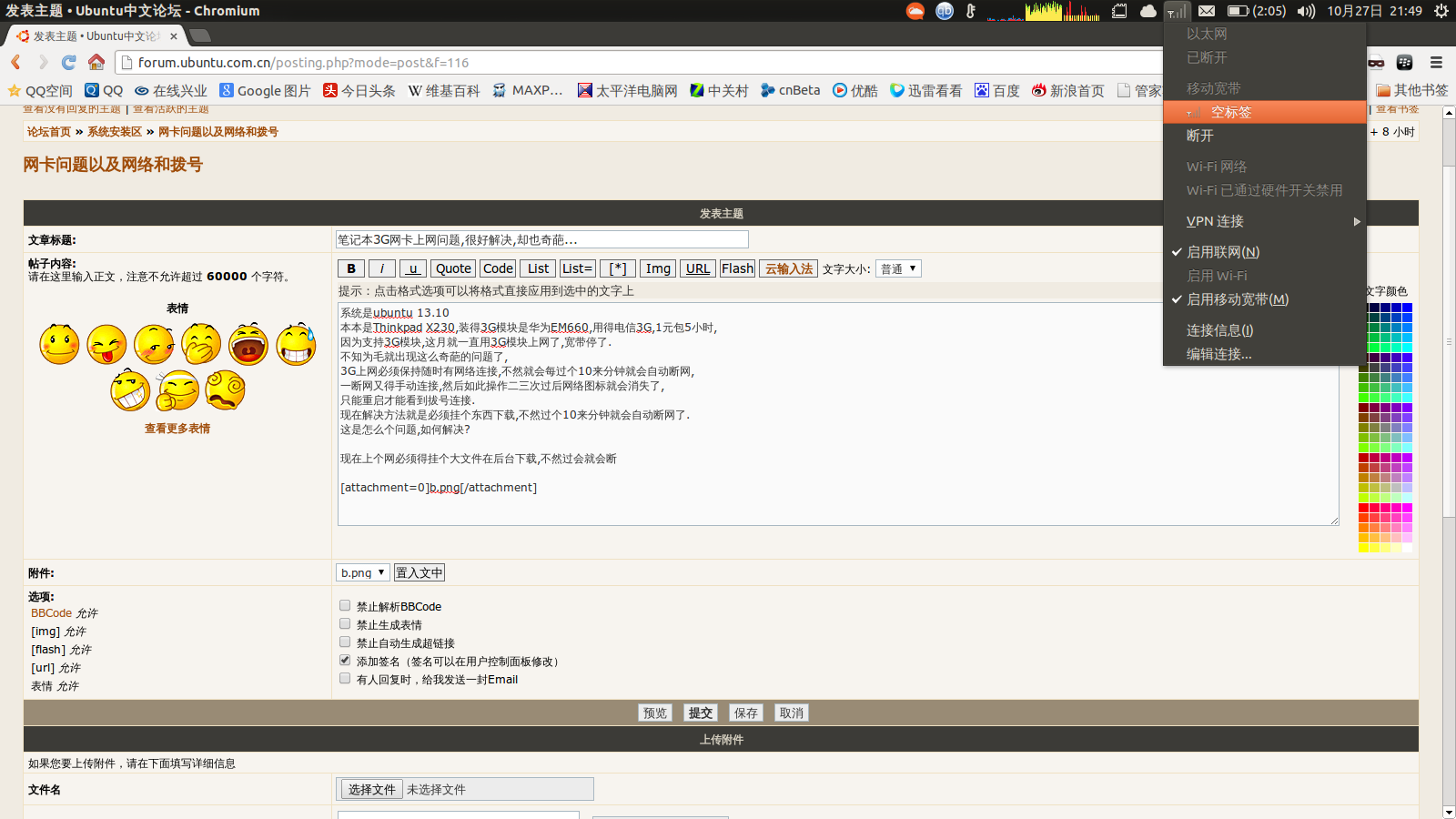The height and width of the screenshot is (819, 1456).
Task: Click the temperature sensor tray icon
Action: pos(971,11)
